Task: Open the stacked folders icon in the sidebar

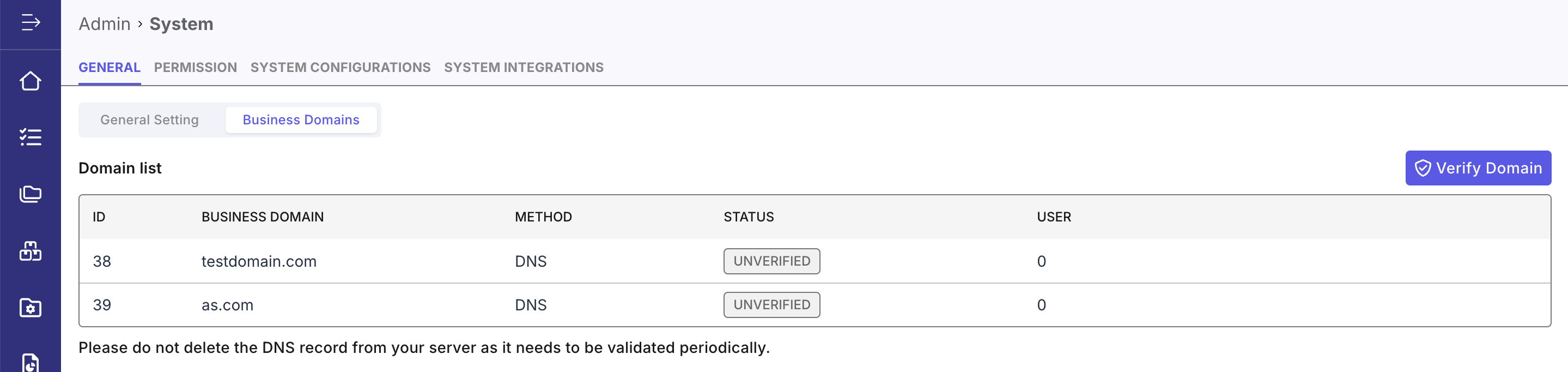Action: click(x=31, y=194)
